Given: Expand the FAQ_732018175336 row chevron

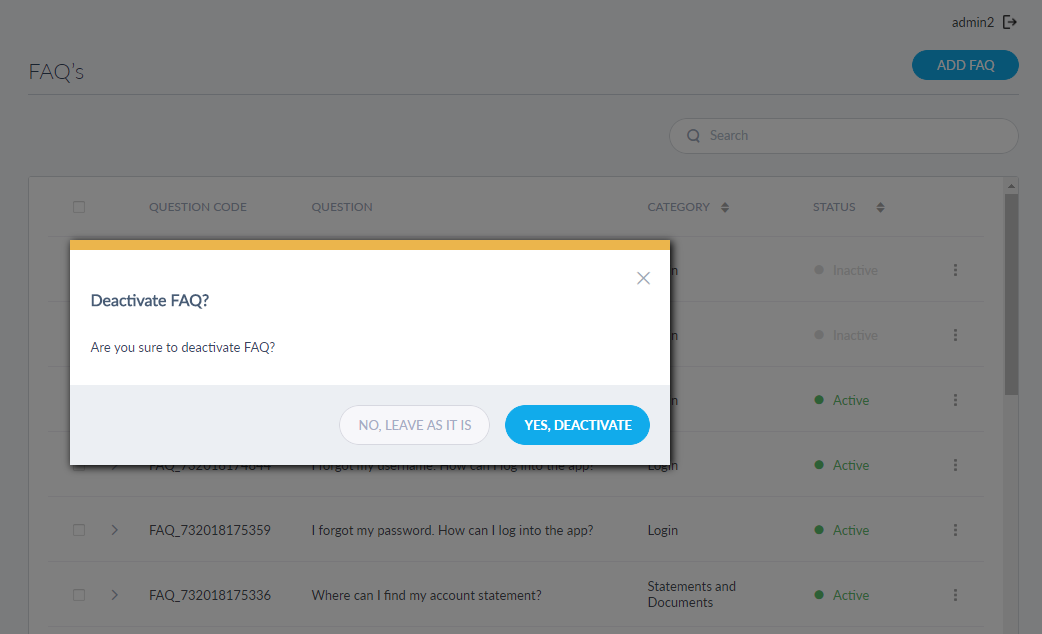Looking at the screenshot, I should click(x=115, y=595).
